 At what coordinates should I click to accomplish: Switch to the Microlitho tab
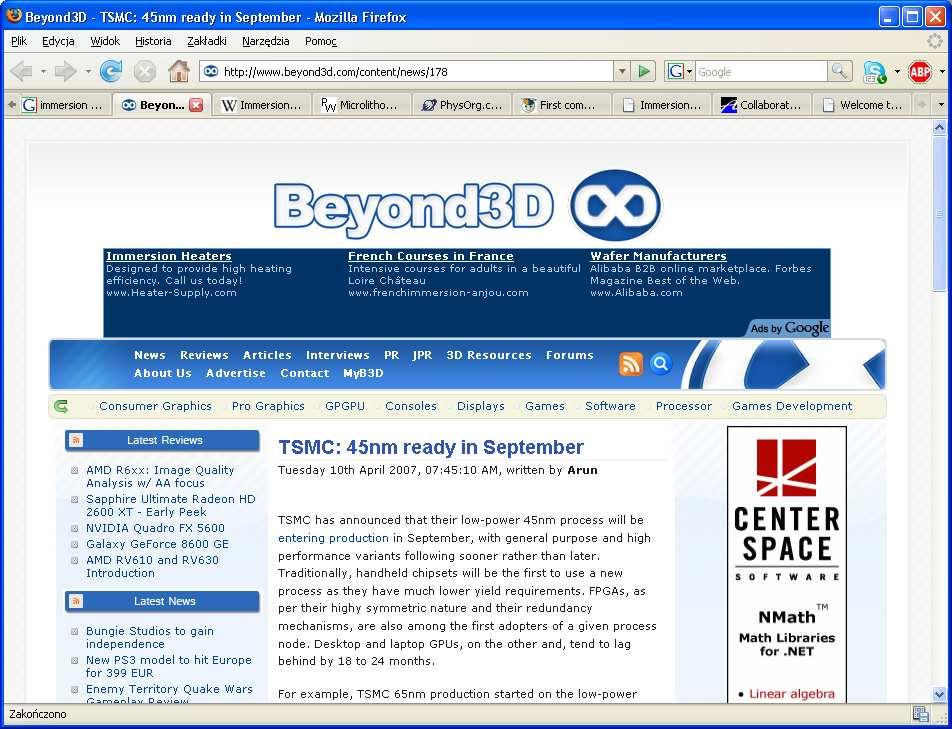[362, 105]
